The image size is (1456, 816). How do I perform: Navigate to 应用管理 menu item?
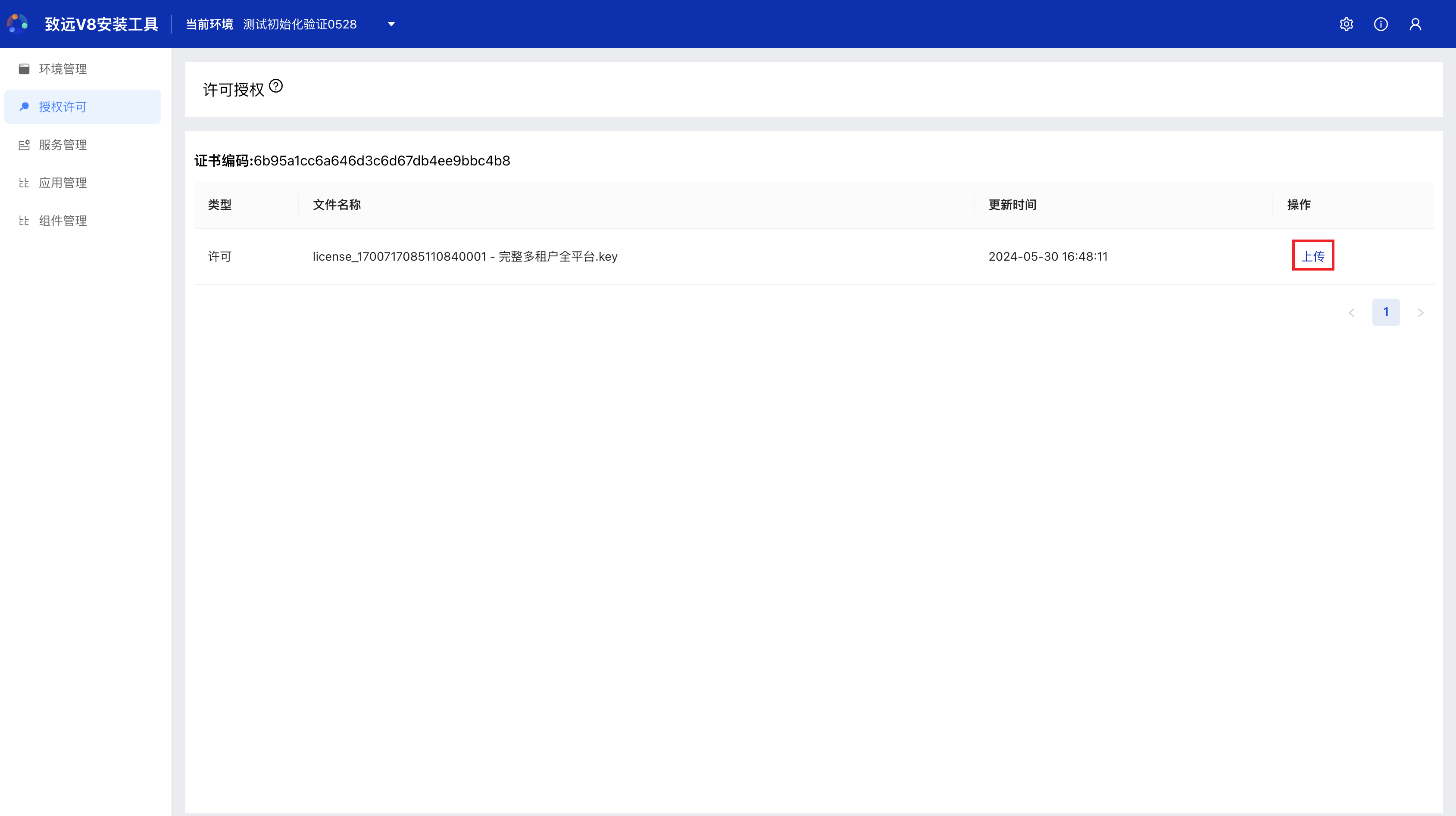82,183
